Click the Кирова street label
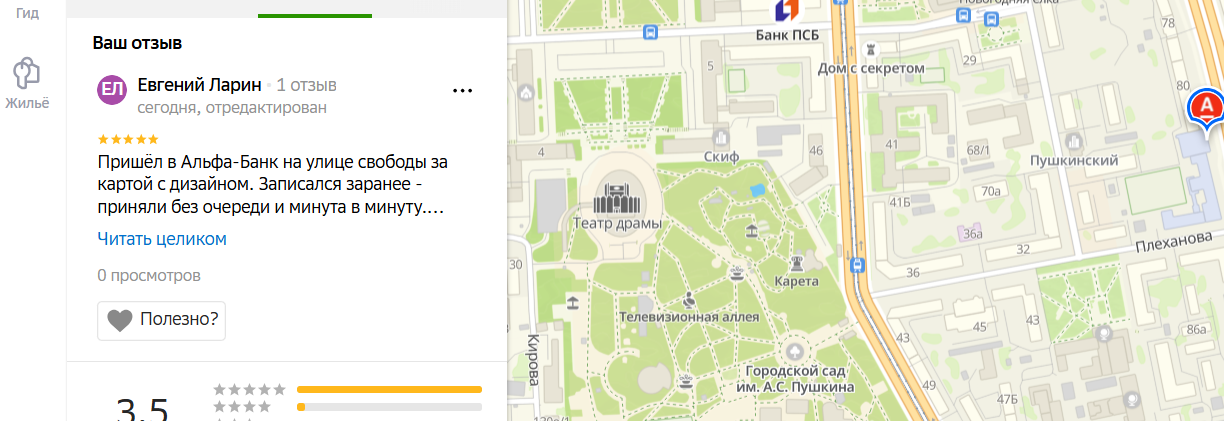 [532, 358]
